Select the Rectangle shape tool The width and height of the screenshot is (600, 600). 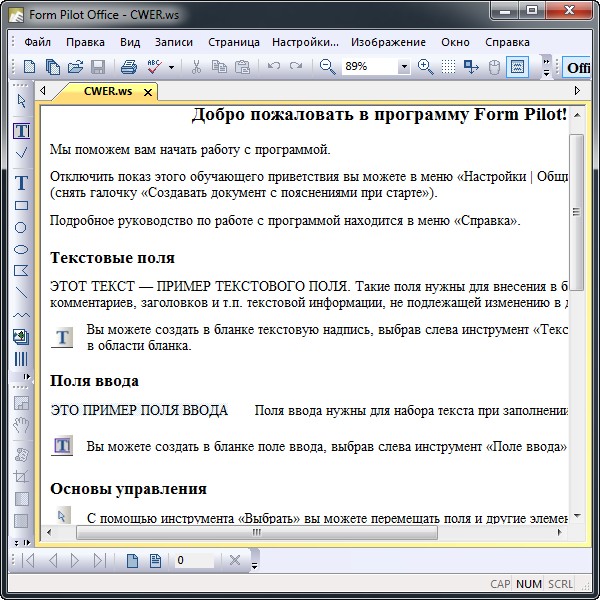tap(21, 205)
